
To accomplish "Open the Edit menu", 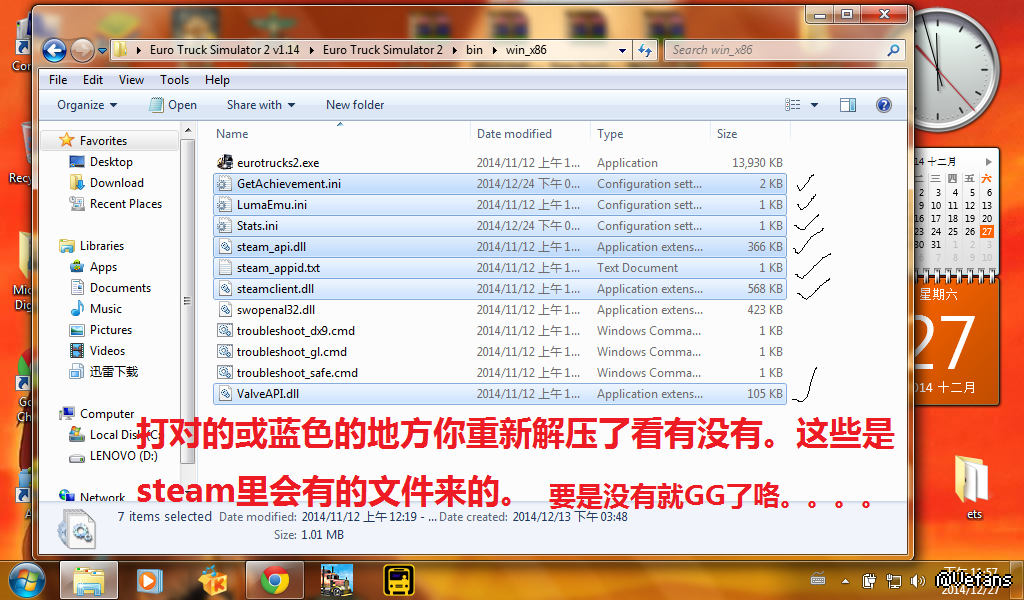I will (93, 80).
